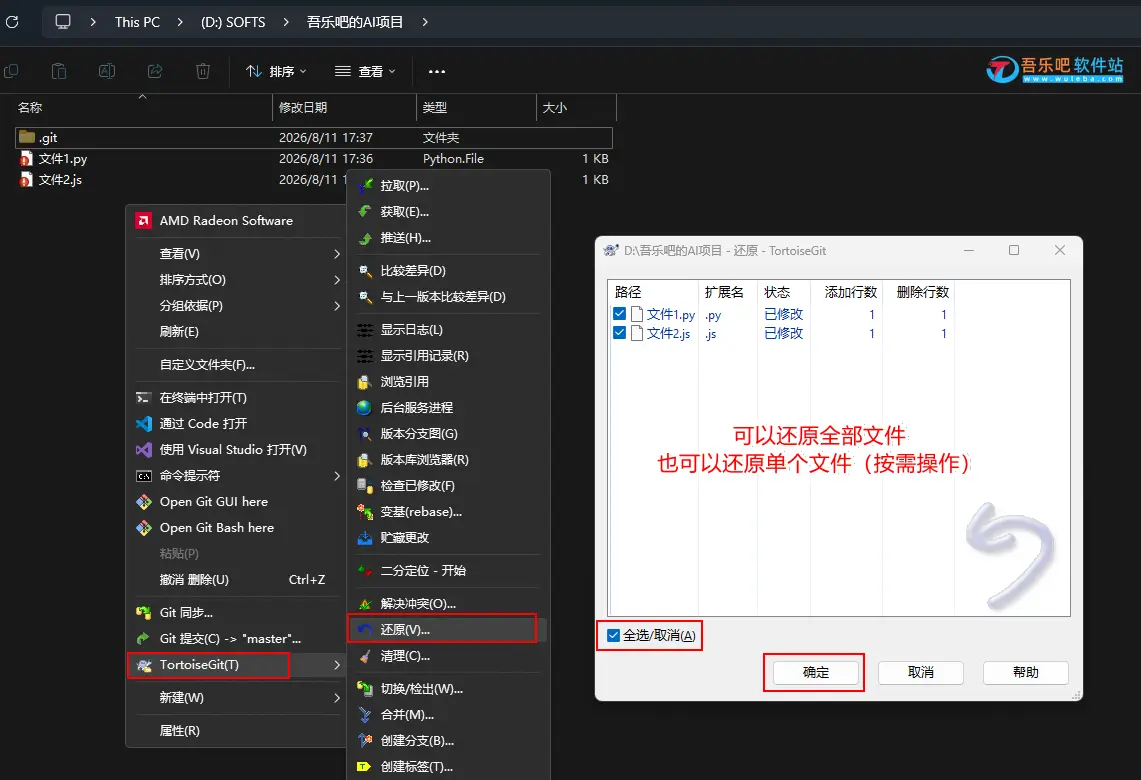
Task: Click the Git 同步 icon
Action: click(x=143, y=613)
